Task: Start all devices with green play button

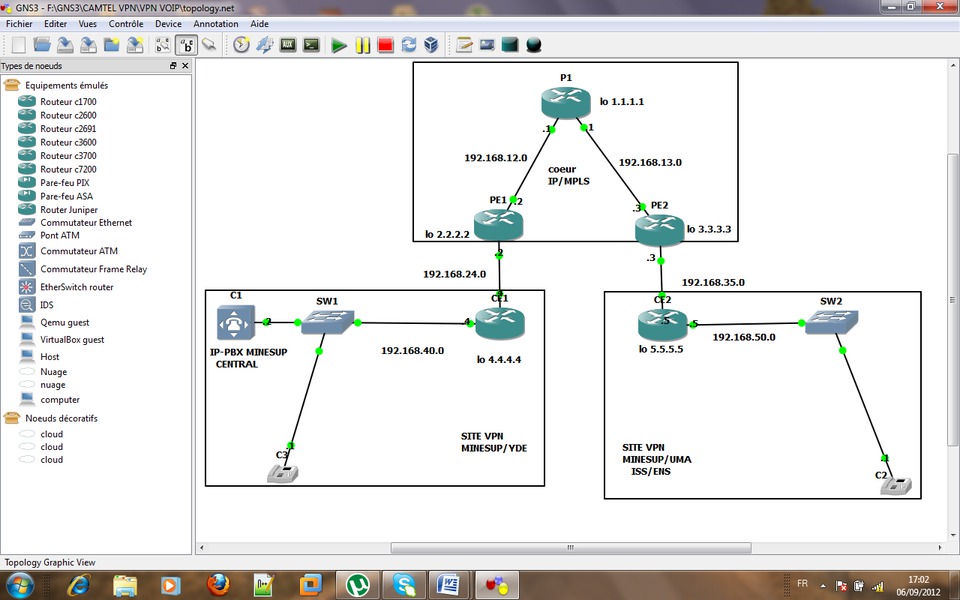Action: [x=339, y=45]
